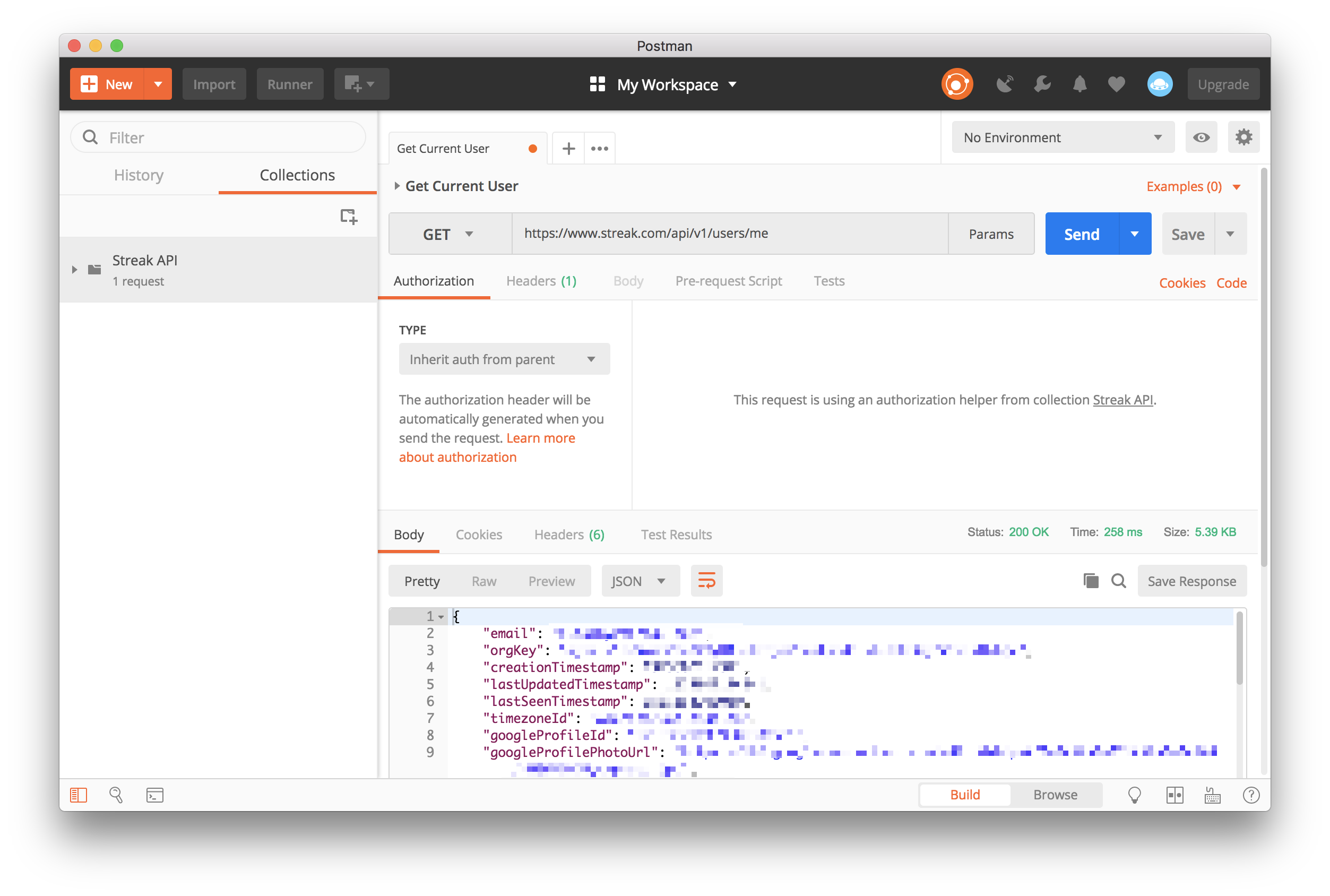Viewport: 1330px width, 896px height.
Task: Click the request URL input field
Action: pos(730,234)
